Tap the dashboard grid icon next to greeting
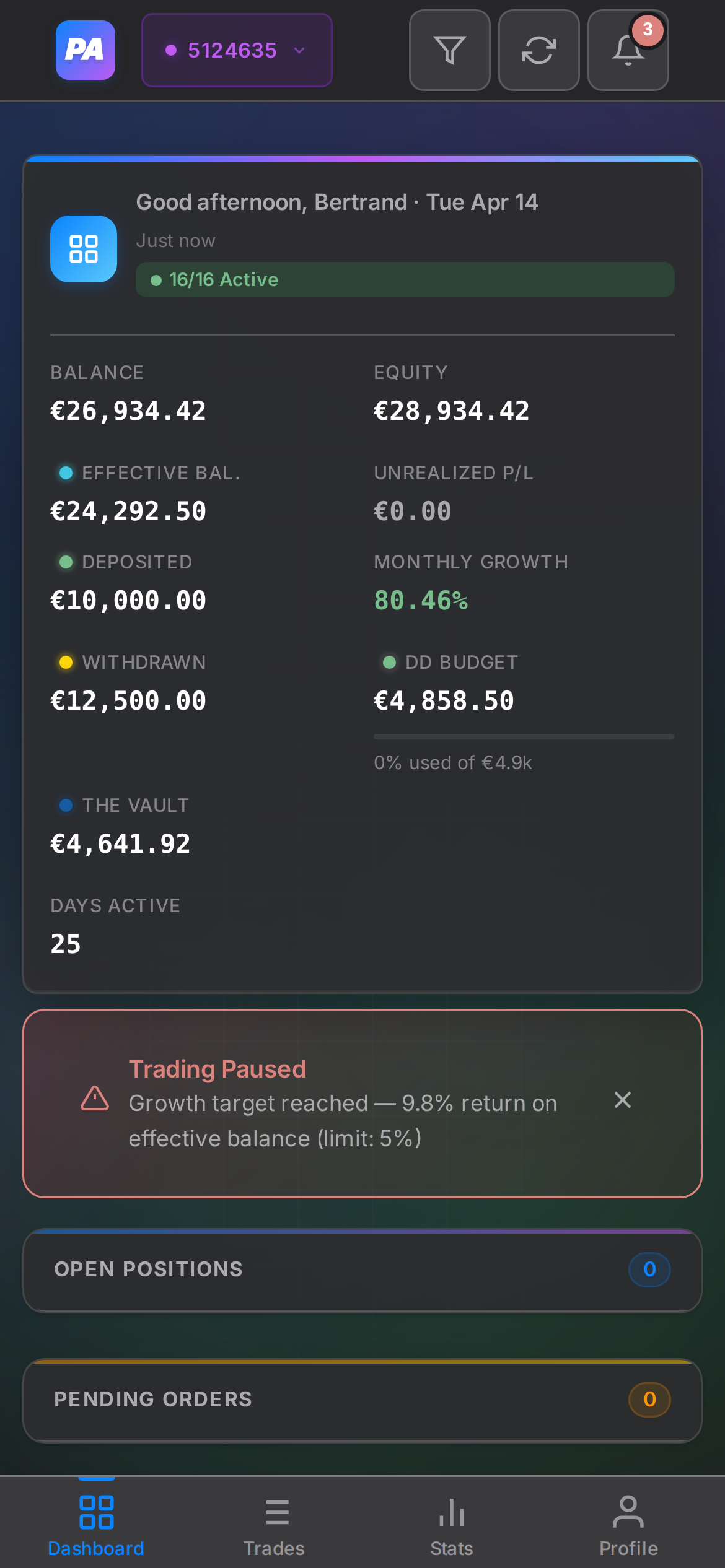725x1568 pixels. click(83, 249)
